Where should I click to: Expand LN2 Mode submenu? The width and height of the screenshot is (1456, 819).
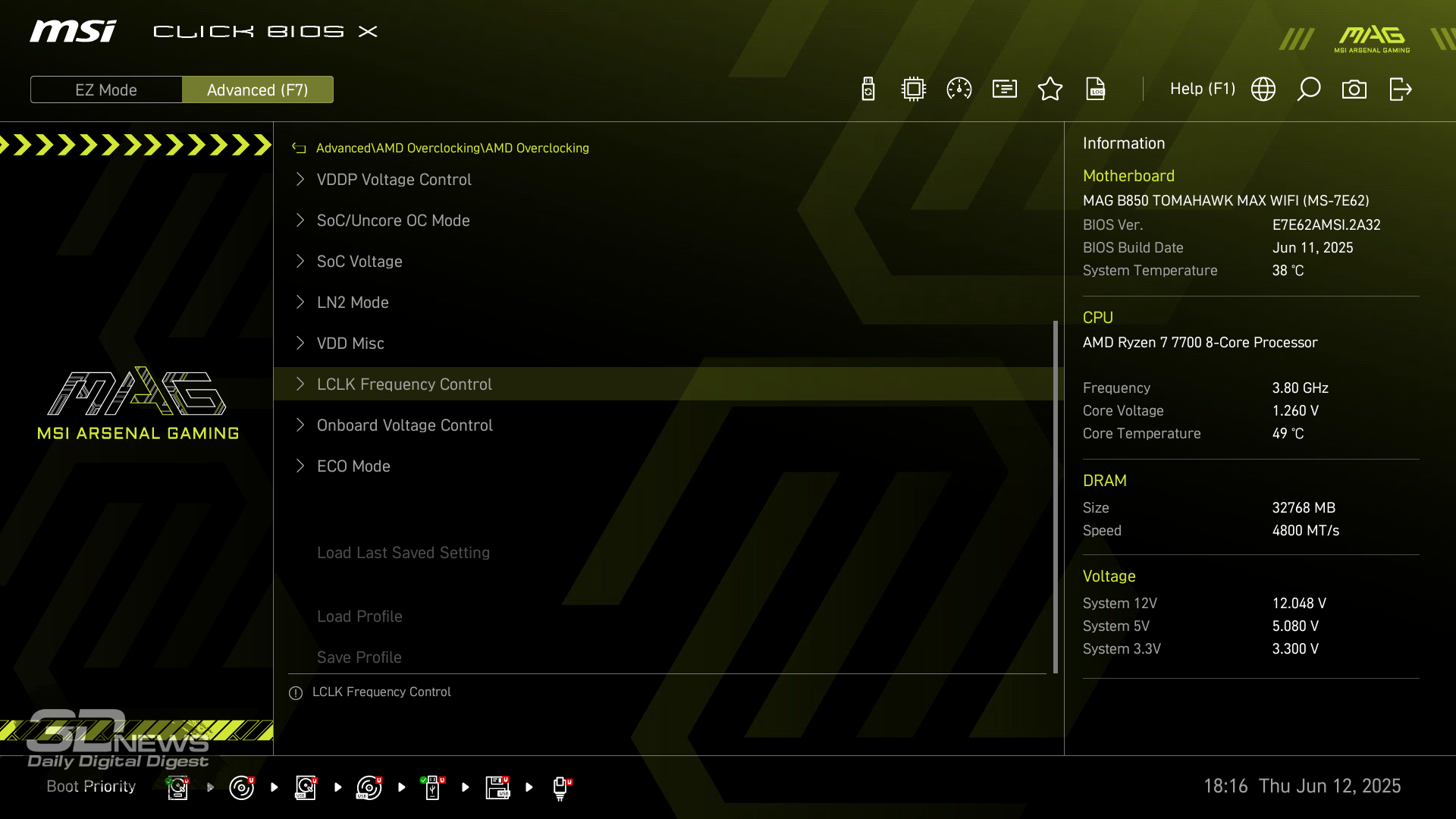tap(667, 303)
